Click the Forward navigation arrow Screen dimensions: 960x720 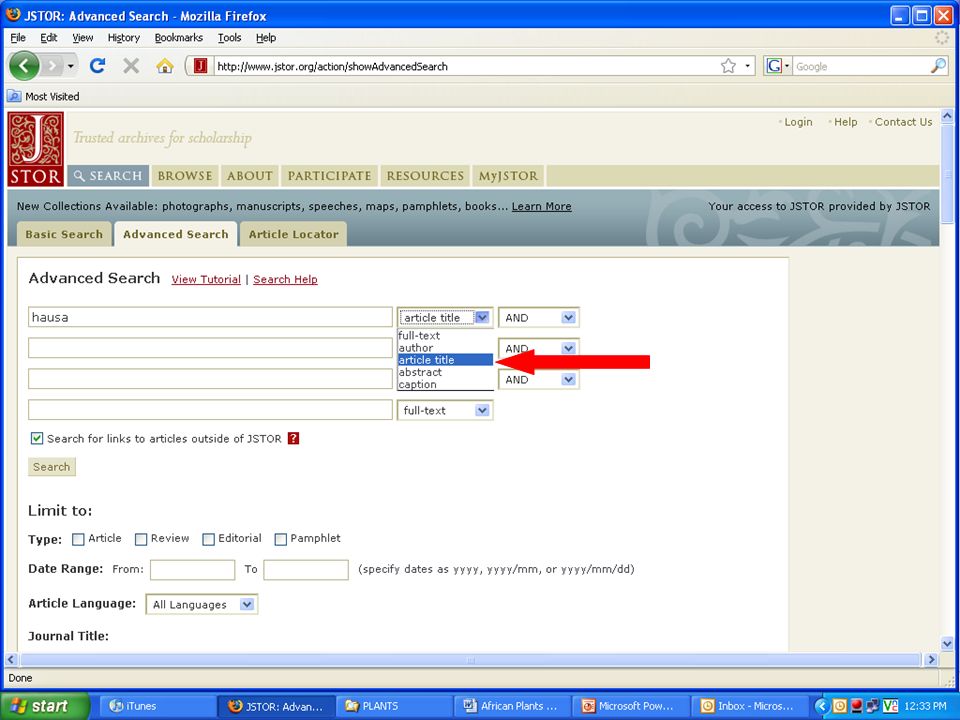coord(53,66)
